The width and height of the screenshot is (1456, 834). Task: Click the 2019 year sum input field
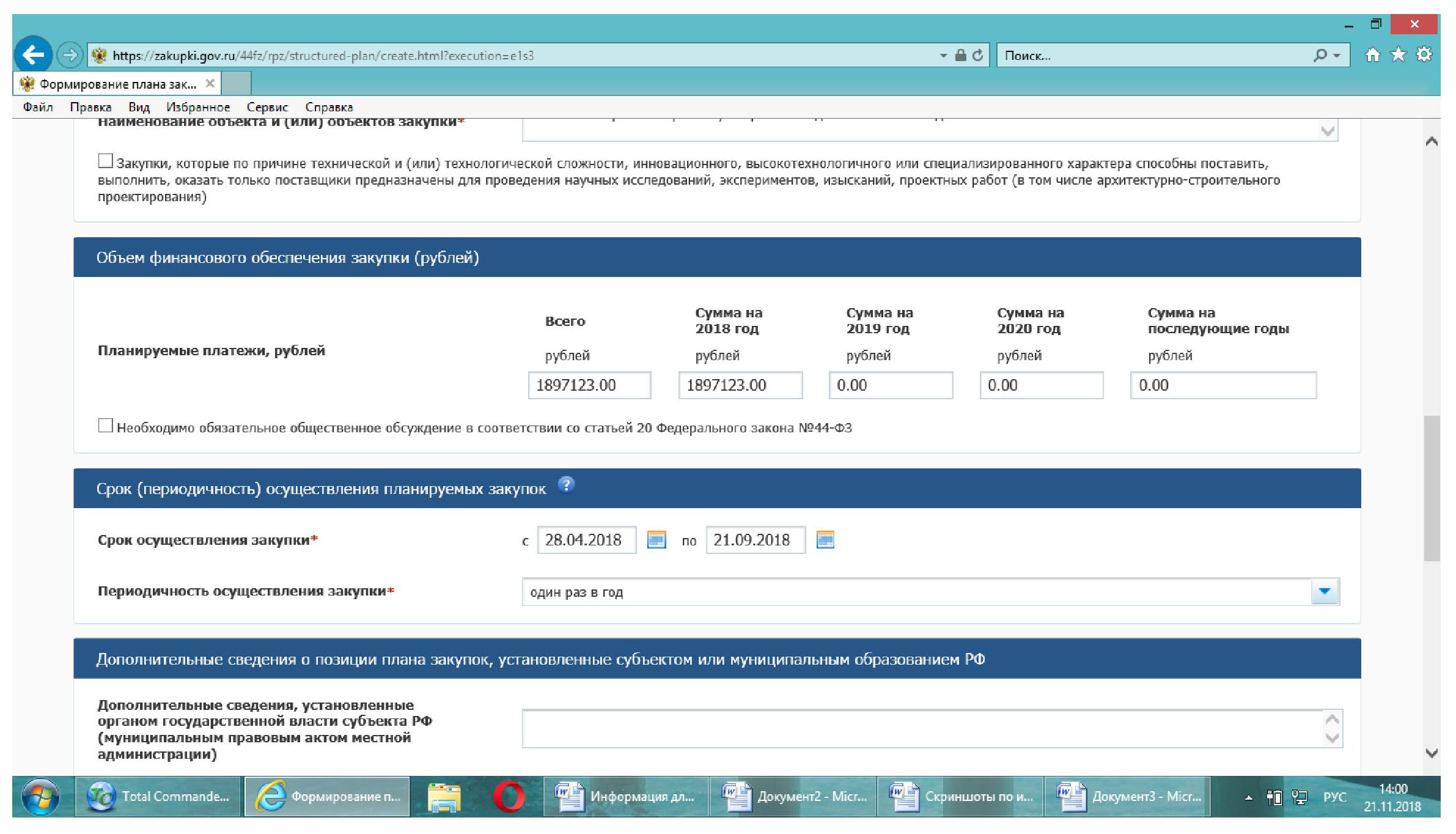[890, 385]
